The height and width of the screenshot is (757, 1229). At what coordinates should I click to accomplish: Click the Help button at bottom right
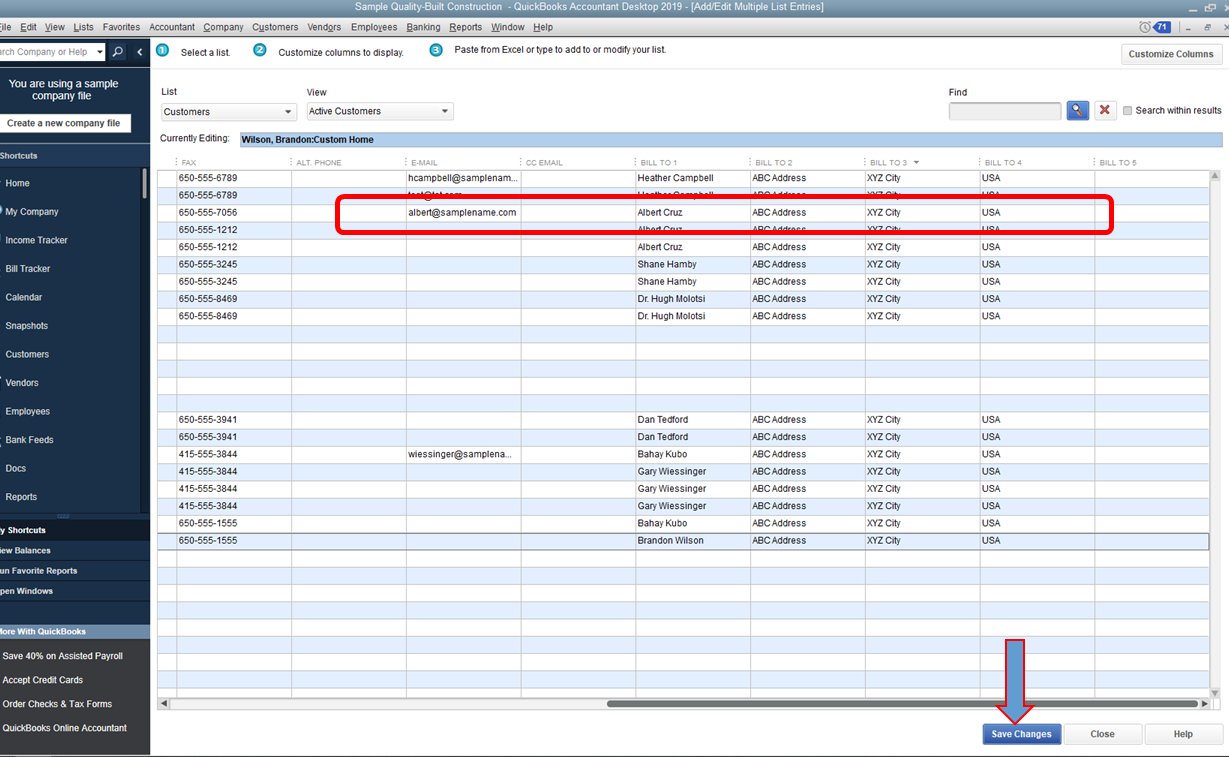(1183, 734)
